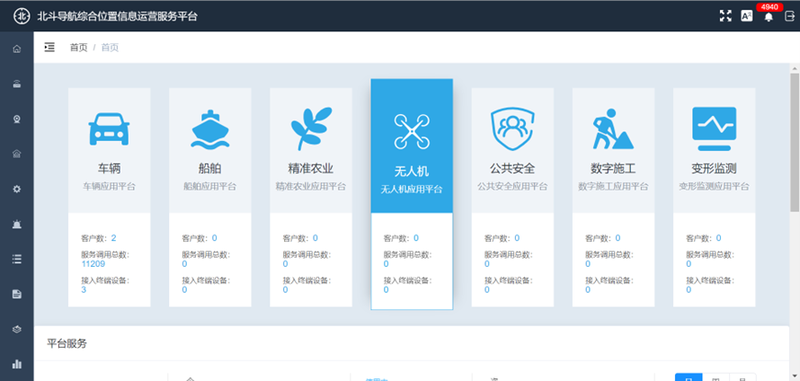Click the dark 首页 breadcrumb link
This screenshot has height=381, width=800.
click(79, 47)
